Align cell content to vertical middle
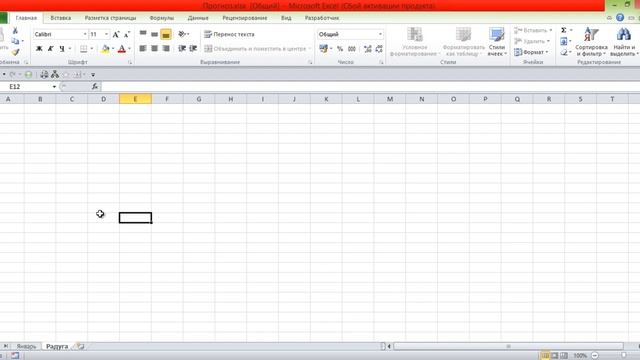 coord(154,34)
